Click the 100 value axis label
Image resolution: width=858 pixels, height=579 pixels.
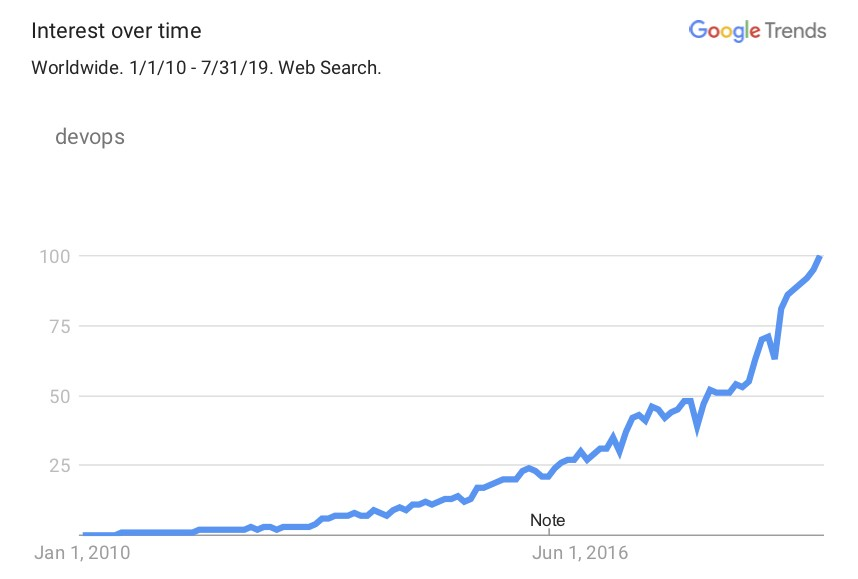pyautogui.click(x=55, y=256)
